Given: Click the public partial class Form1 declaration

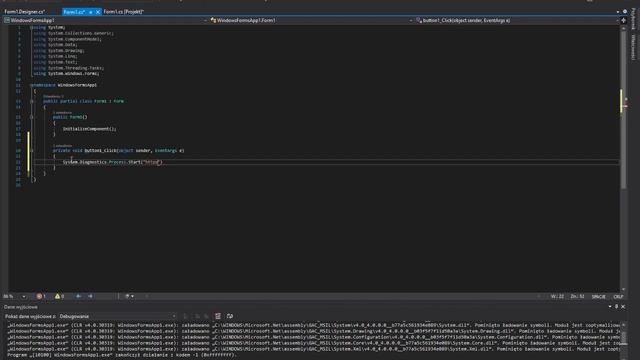Looking at the screenshot, I should (83, 101).
